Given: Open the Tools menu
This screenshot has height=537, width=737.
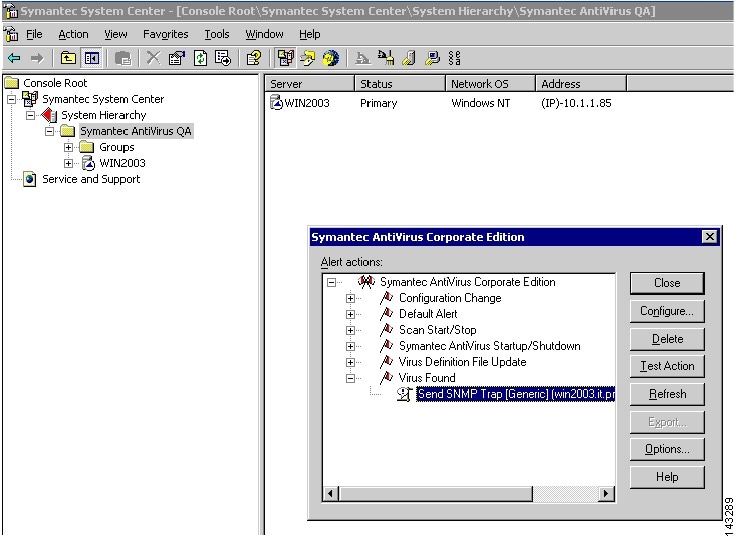Looking at the screenshot, I should tap(217, 34).
